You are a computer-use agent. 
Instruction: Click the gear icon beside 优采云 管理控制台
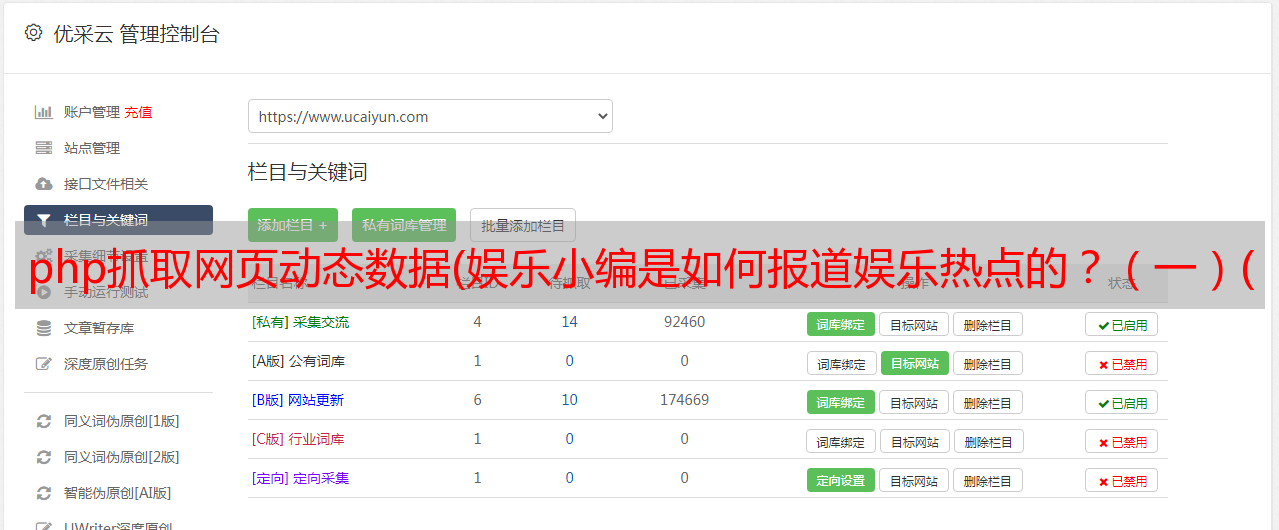[33, 33]
